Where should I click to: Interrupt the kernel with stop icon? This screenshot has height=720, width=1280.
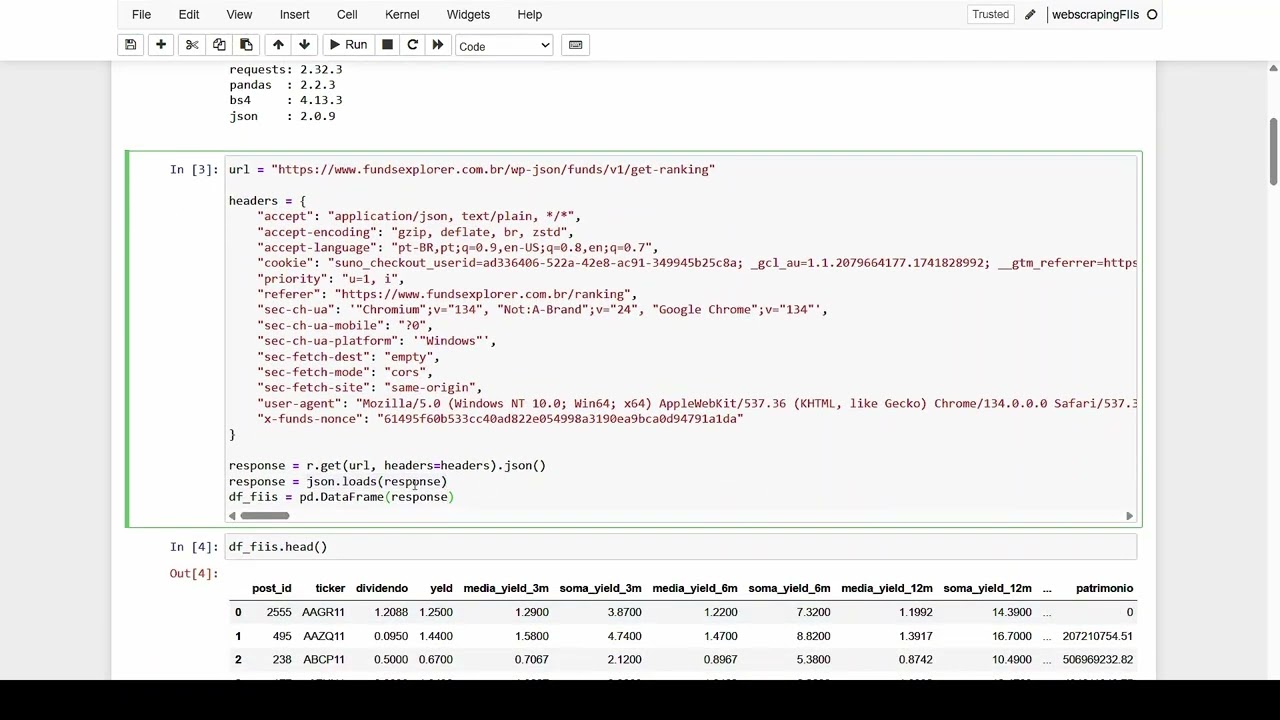(x=387, y=45)
